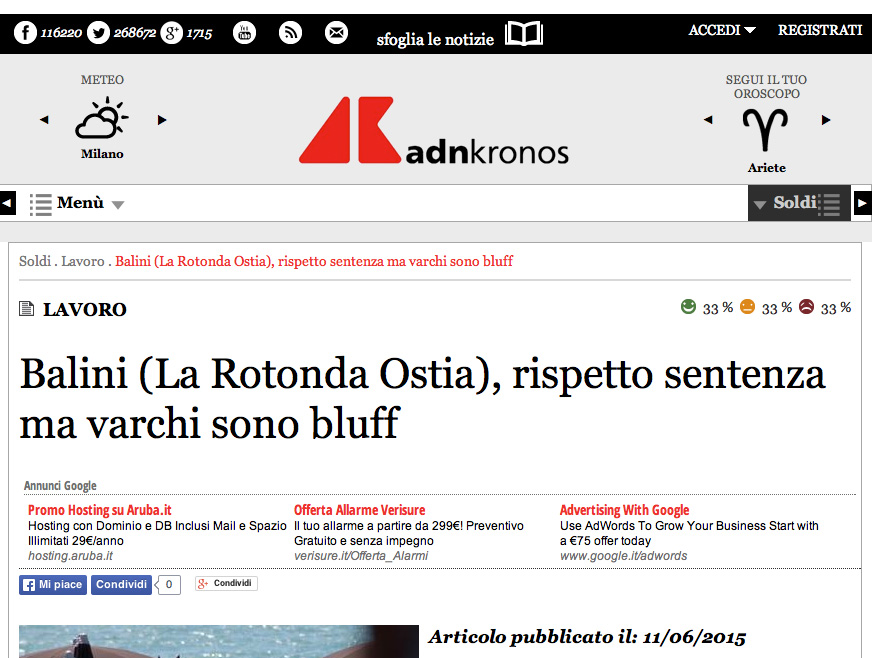Open the RSS feed icon

click(290, 33)
